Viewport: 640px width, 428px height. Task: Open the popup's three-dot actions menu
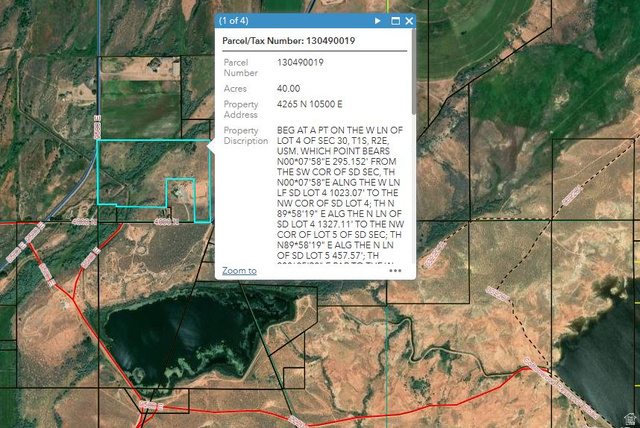[x=396, y=270]
